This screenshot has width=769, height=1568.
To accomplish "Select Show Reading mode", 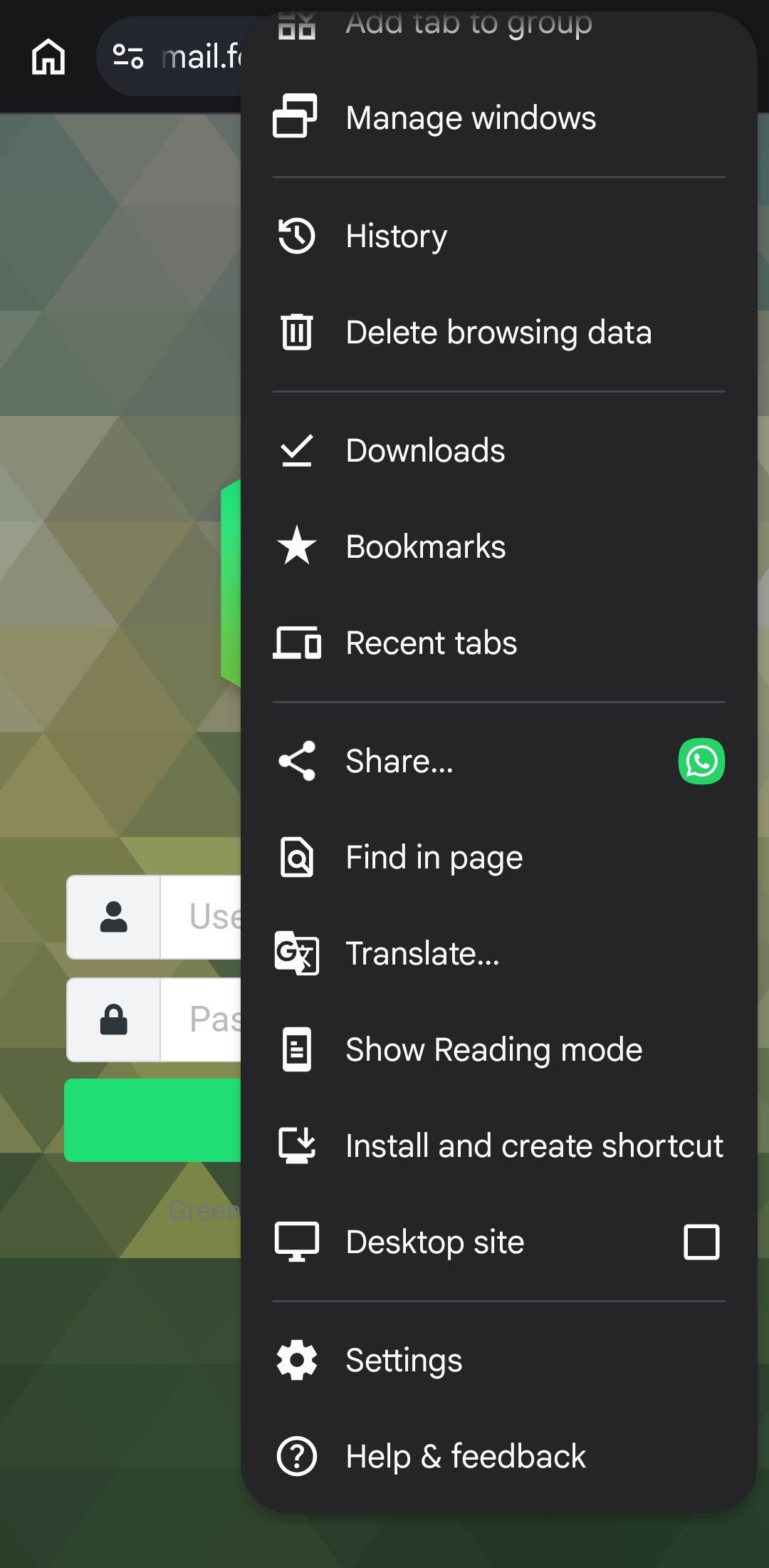I will 498,1049.
